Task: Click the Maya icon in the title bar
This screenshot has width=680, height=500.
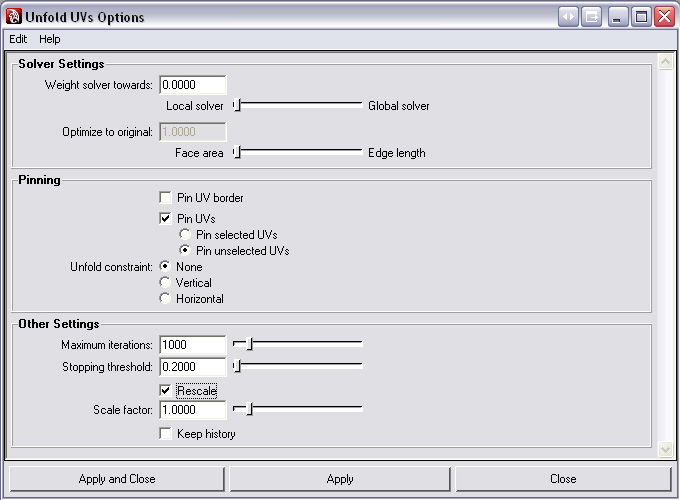Action: (14, 16)
